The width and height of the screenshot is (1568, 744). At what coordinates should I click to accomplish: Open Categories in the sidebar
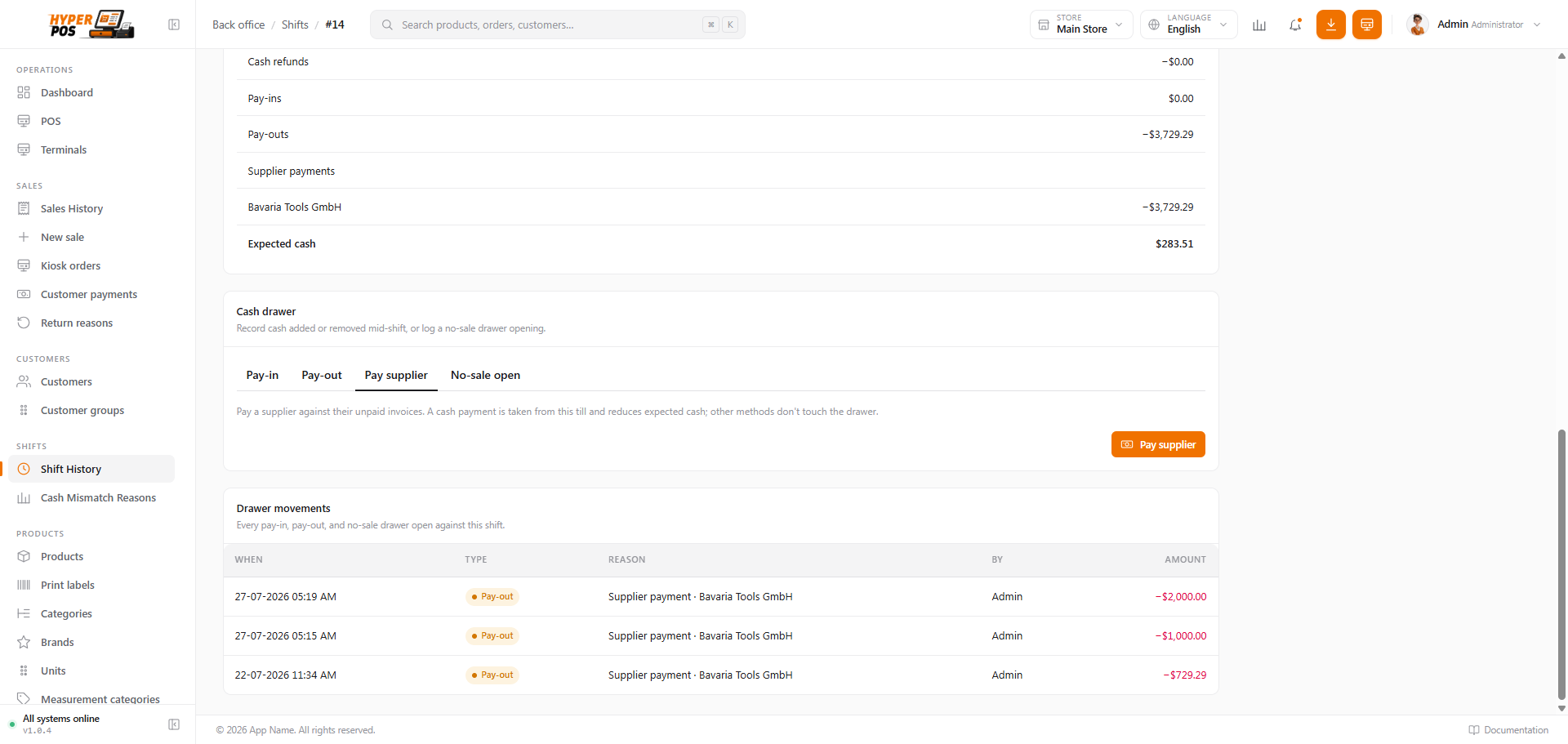click(66, 613)
